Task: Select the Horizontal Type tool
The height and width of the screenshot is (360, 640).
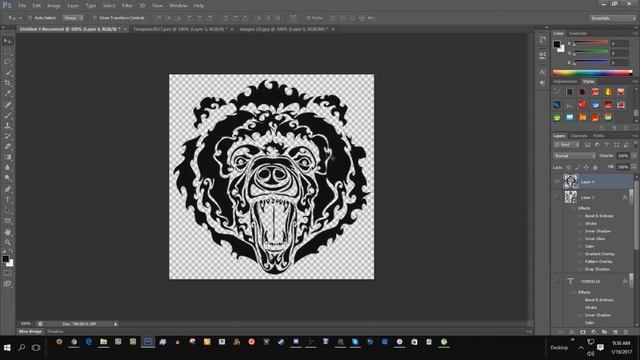Action: tap(7, 200)
